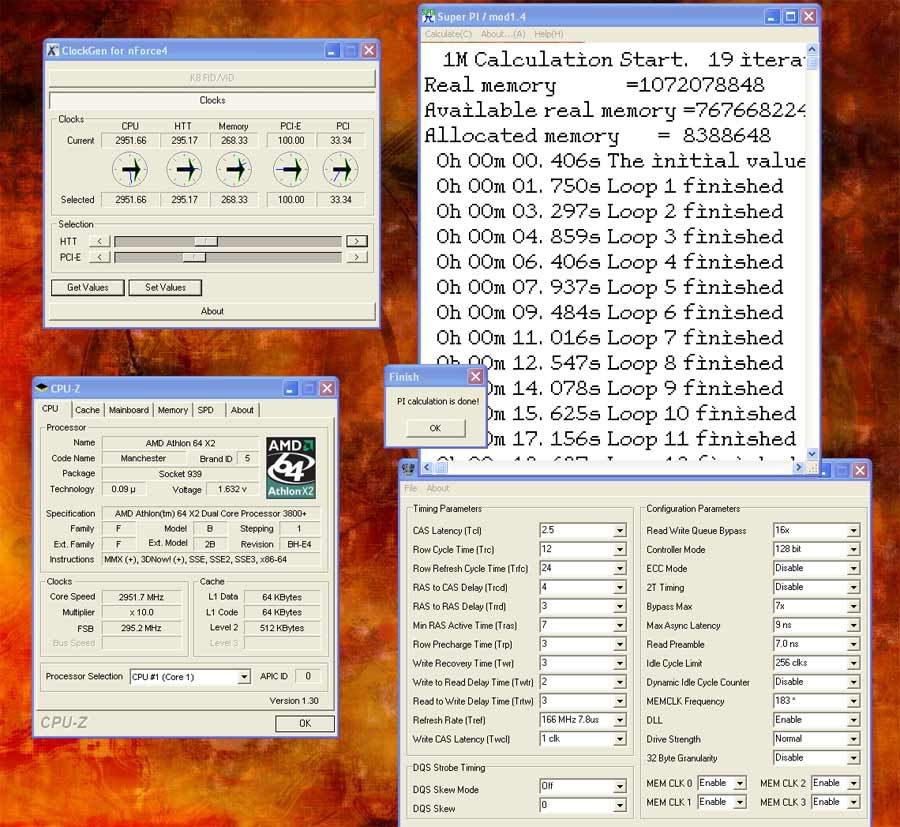Click the Super PI horizontal scrollbar left arrow
The image size is (900, 827).
[426, 467]
